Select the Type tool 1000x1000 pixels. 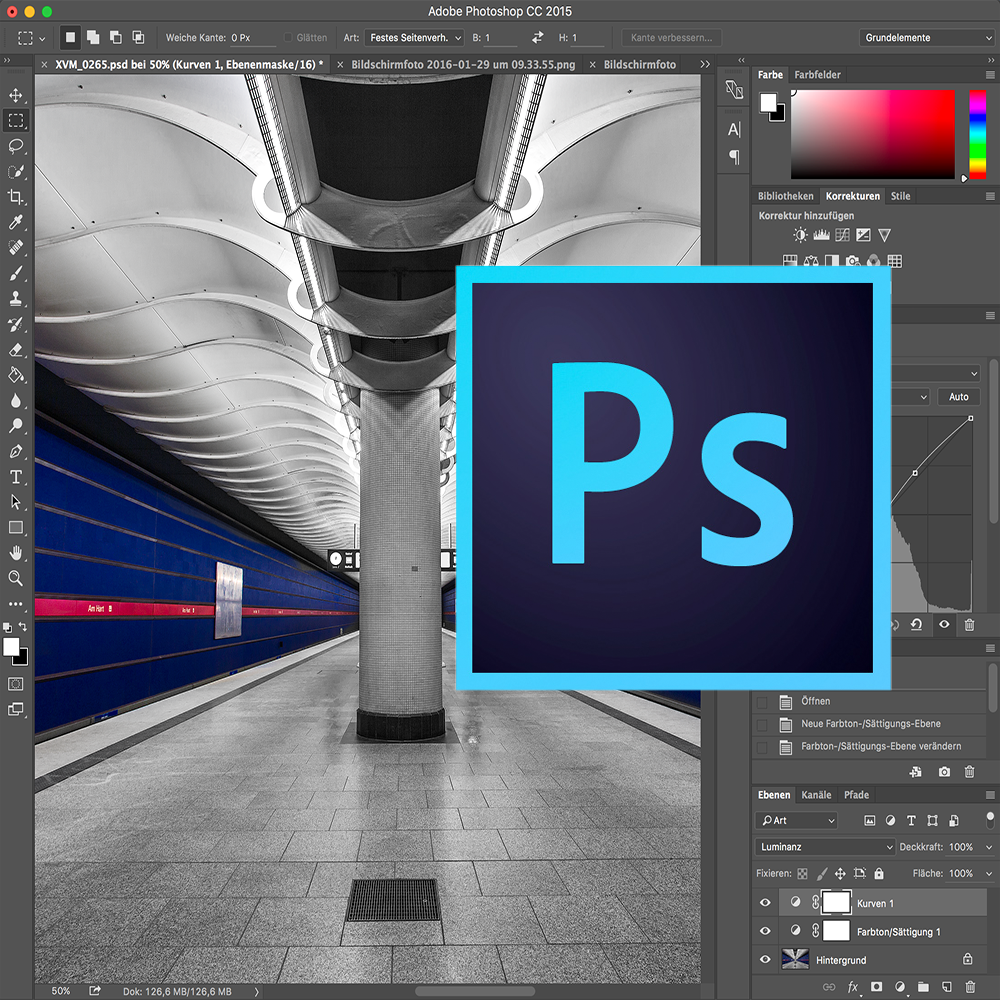[x=15, y=477]
